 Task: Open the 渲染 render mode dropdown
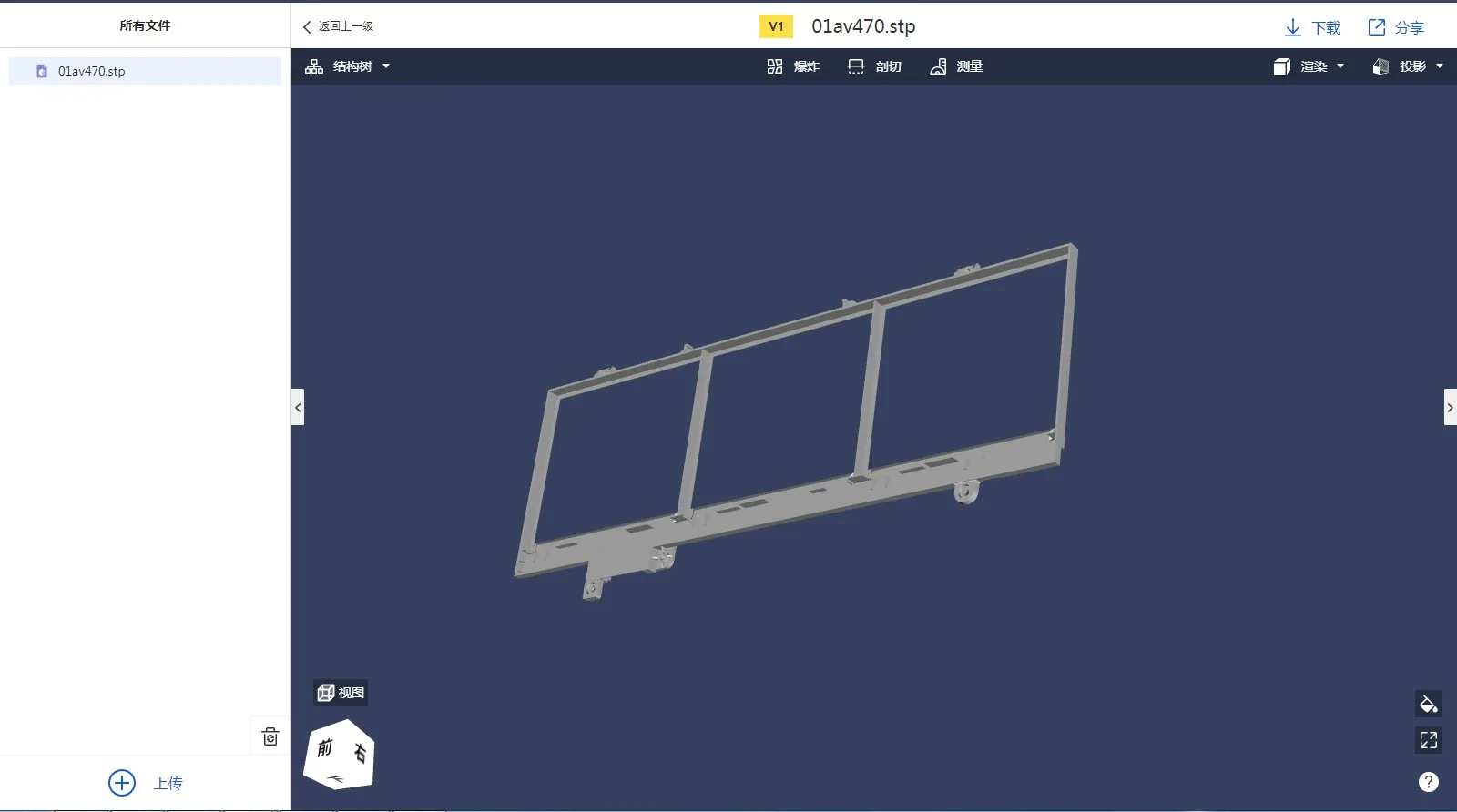click(x=1309, y=66)
